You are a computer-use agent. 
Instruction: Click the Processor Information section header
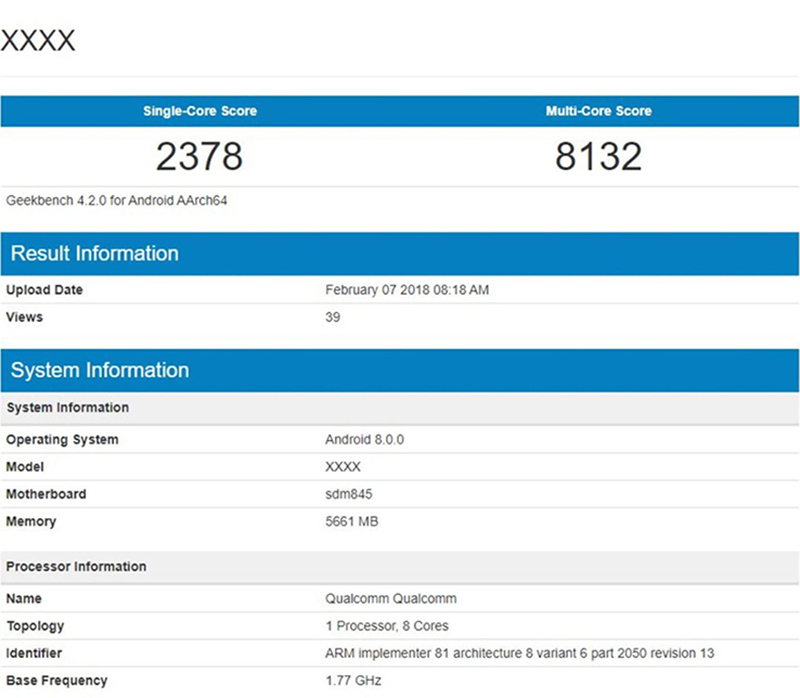(76, 566)
